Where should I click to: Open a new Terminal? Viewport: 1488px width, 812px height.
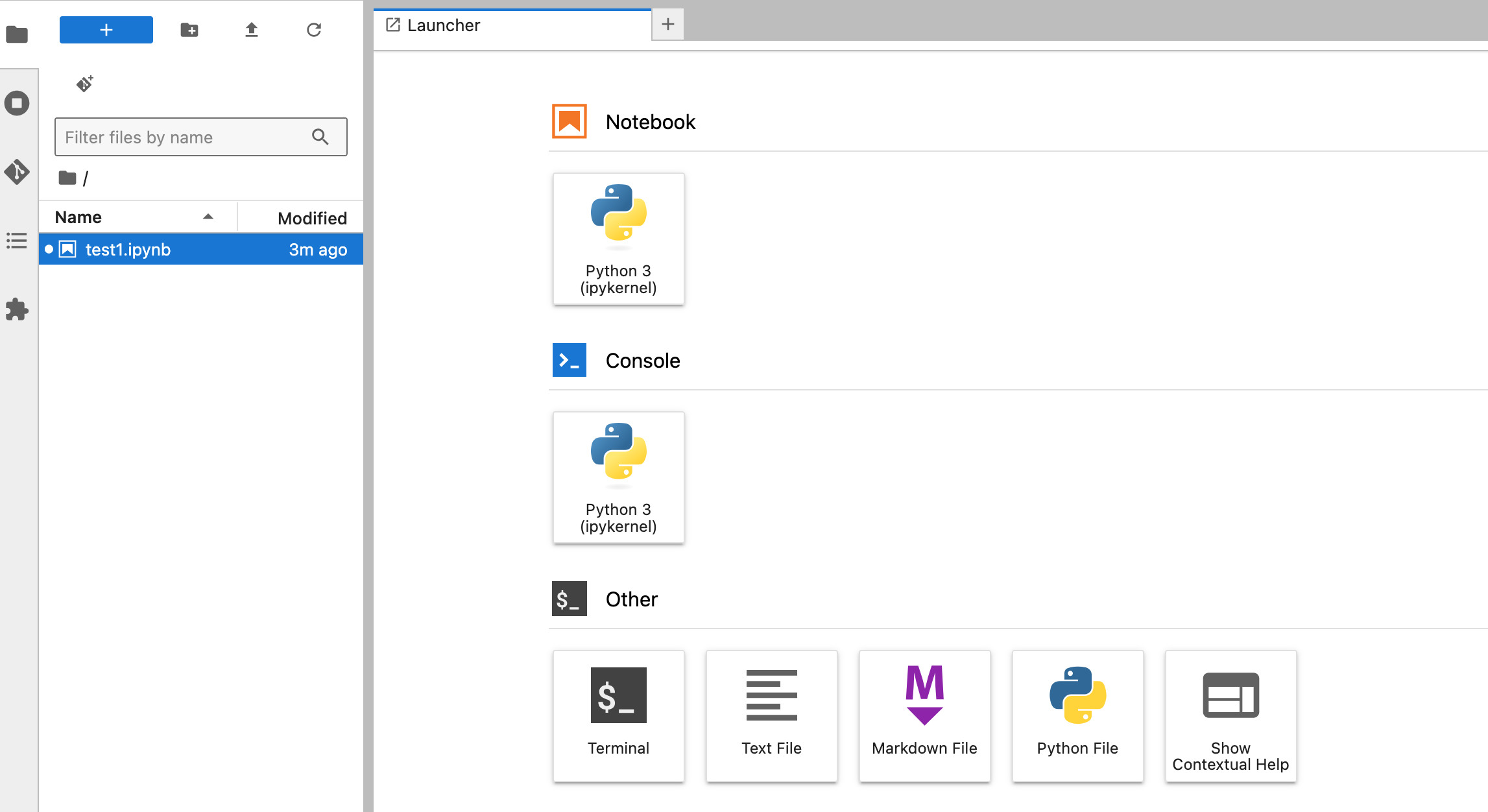pyautogui.click(x=618, y=716)
